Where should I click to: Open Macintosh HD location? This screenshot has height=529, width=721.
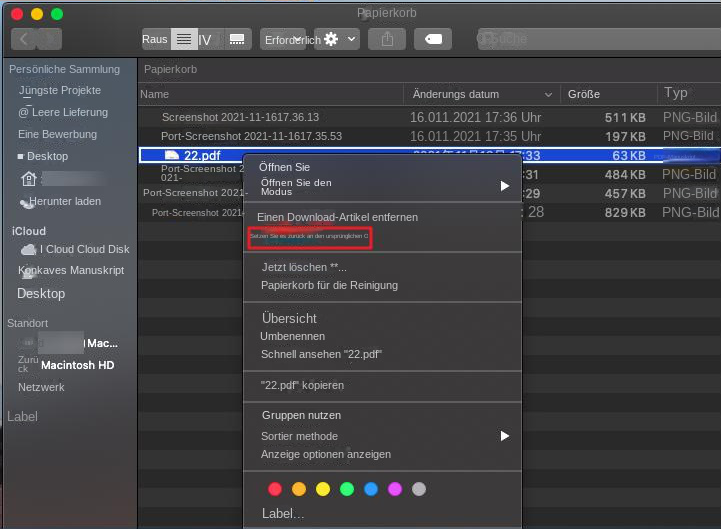click(77, 365)
